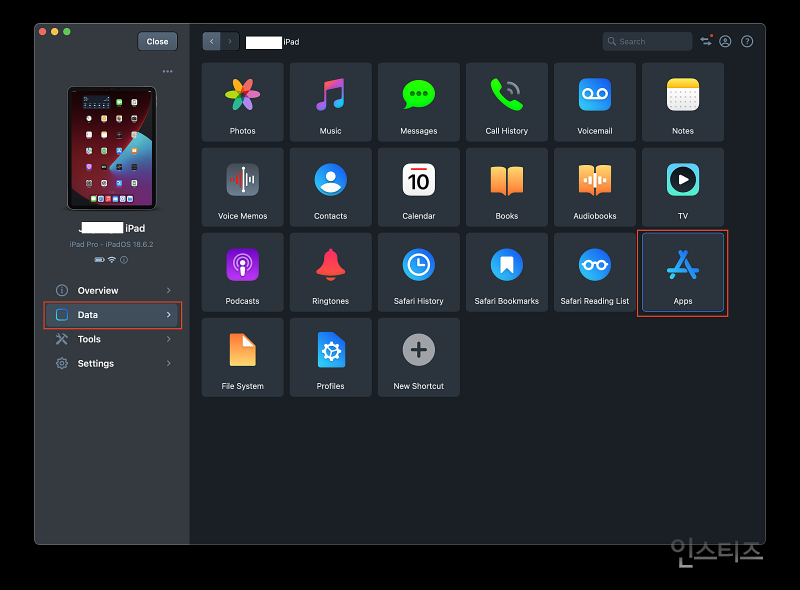Open the three-dots device options menu
The height and width of the screenshot is (590, 800).
167,71
